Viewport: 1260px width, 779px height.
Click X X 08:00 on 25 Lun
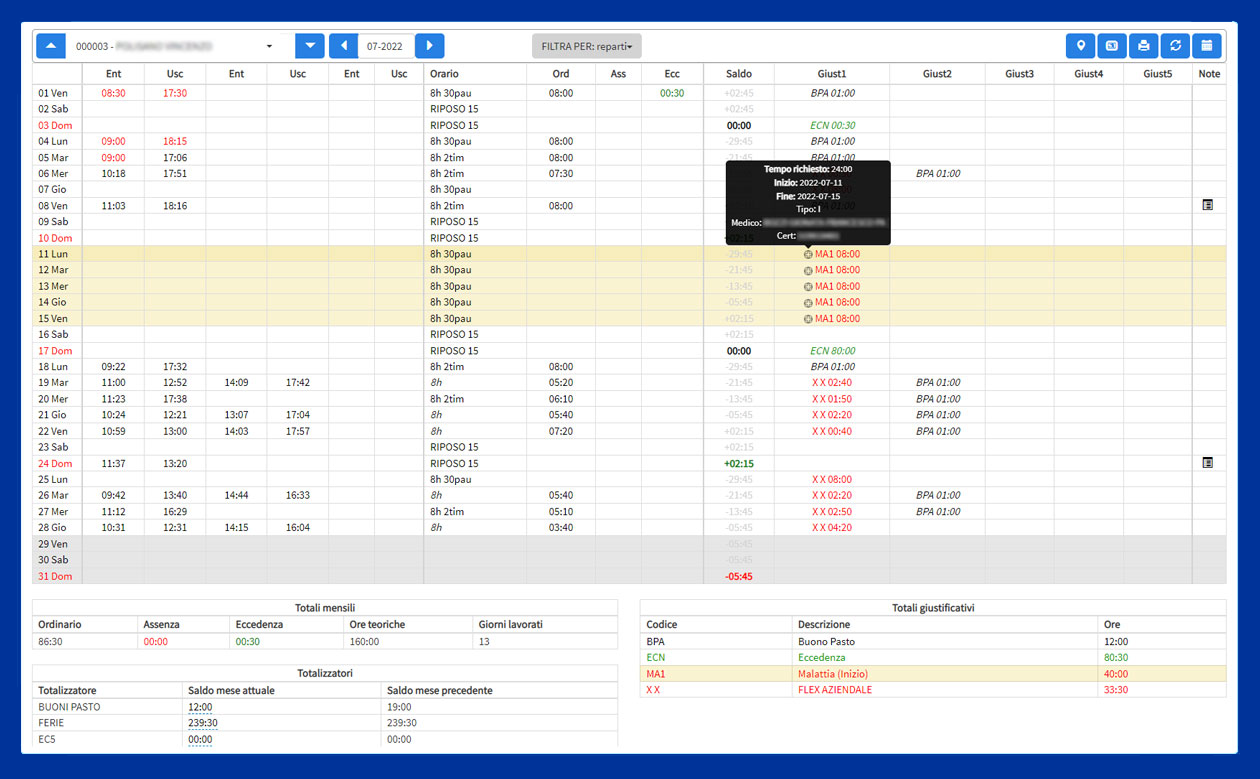click(x=832, y=479)
